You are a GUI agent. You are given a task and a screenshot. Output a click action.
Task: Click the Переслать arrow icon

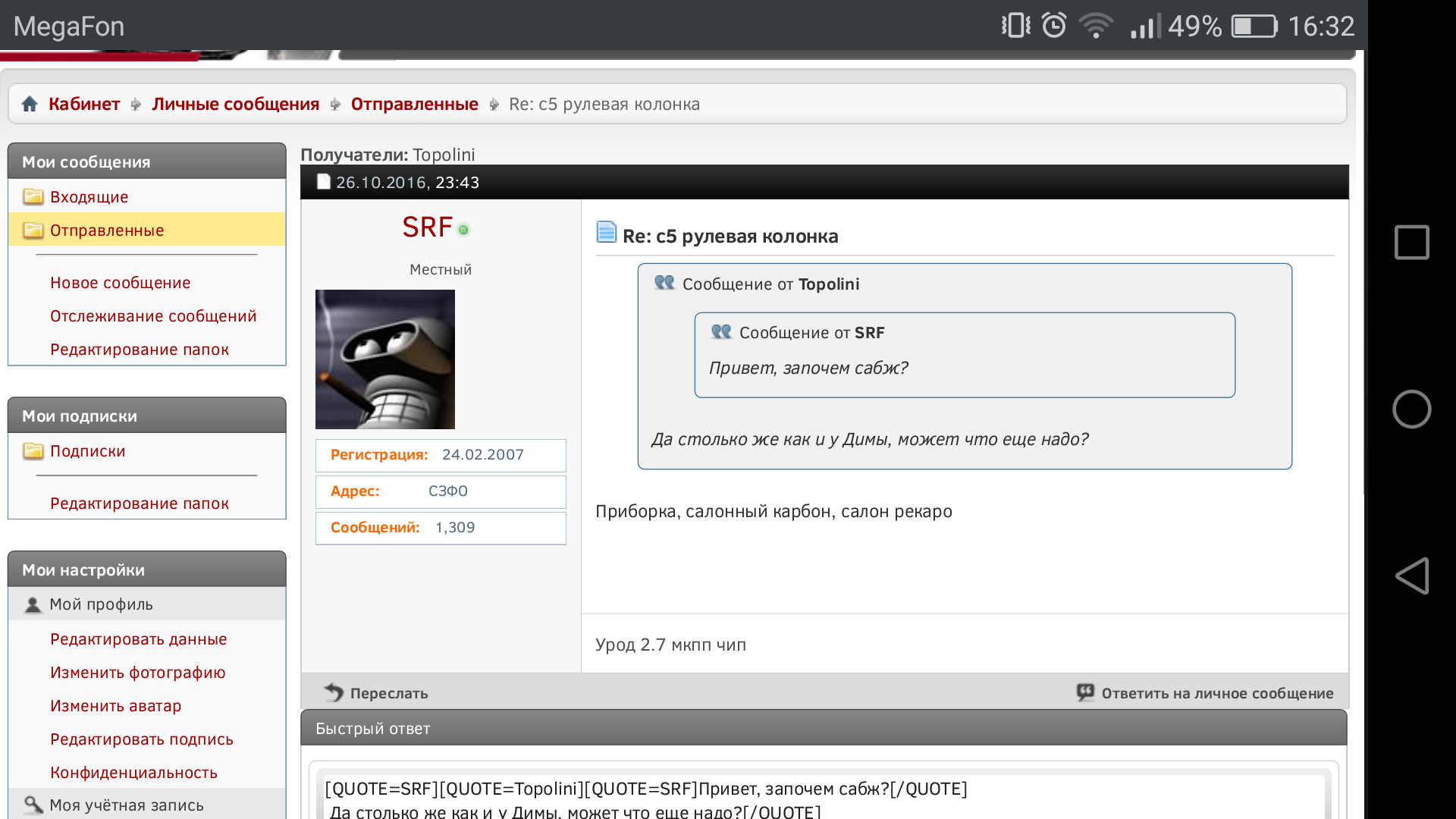click(334, 692)
